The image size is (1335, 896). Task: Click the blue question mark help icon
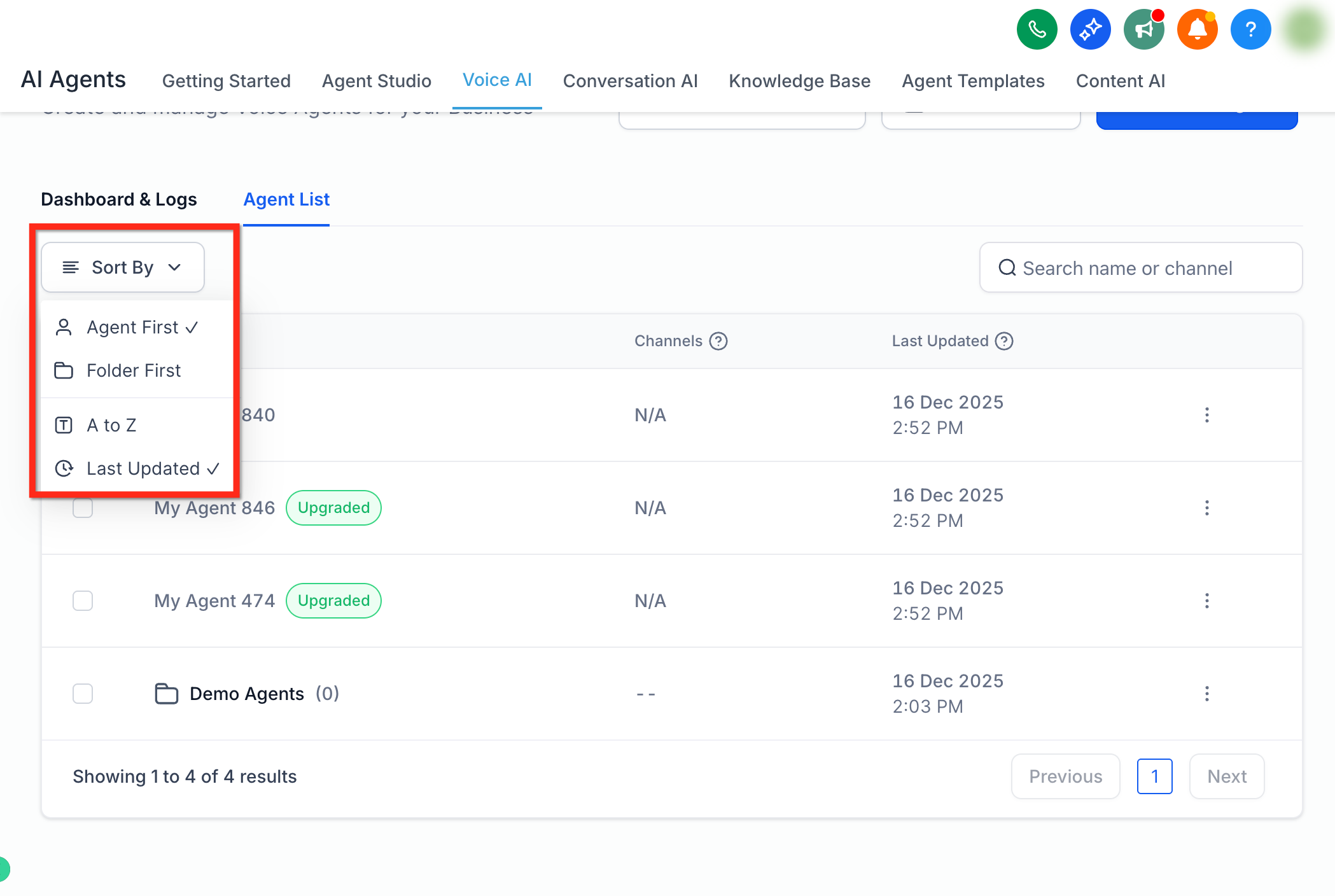pos(1250,29)
